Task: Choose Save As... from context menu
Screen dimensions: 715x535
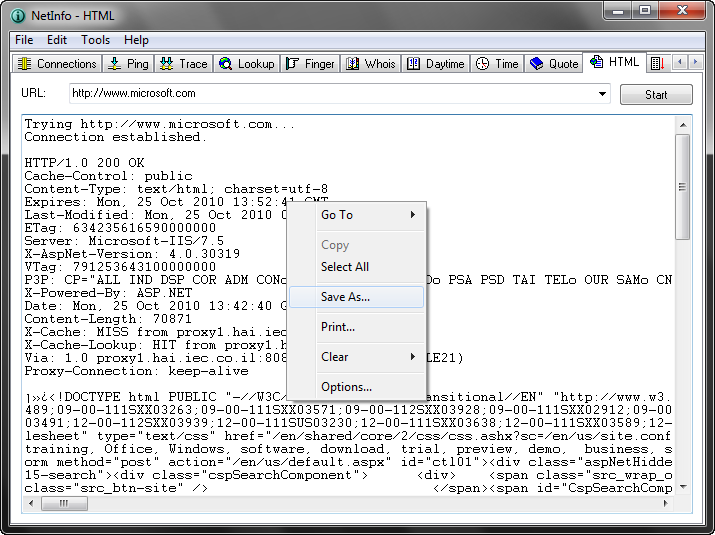Action: 345,297
